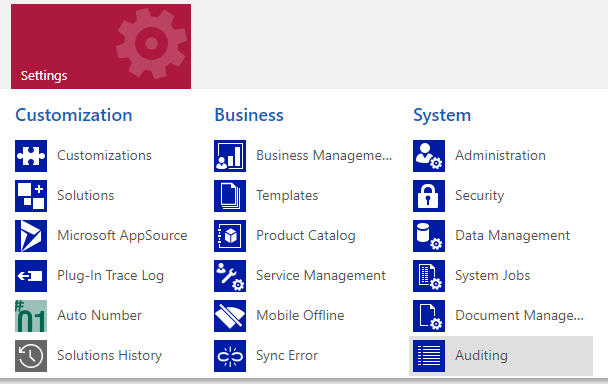Click the Document Management file gear icon
608x385 pixels.
[429, 316]
